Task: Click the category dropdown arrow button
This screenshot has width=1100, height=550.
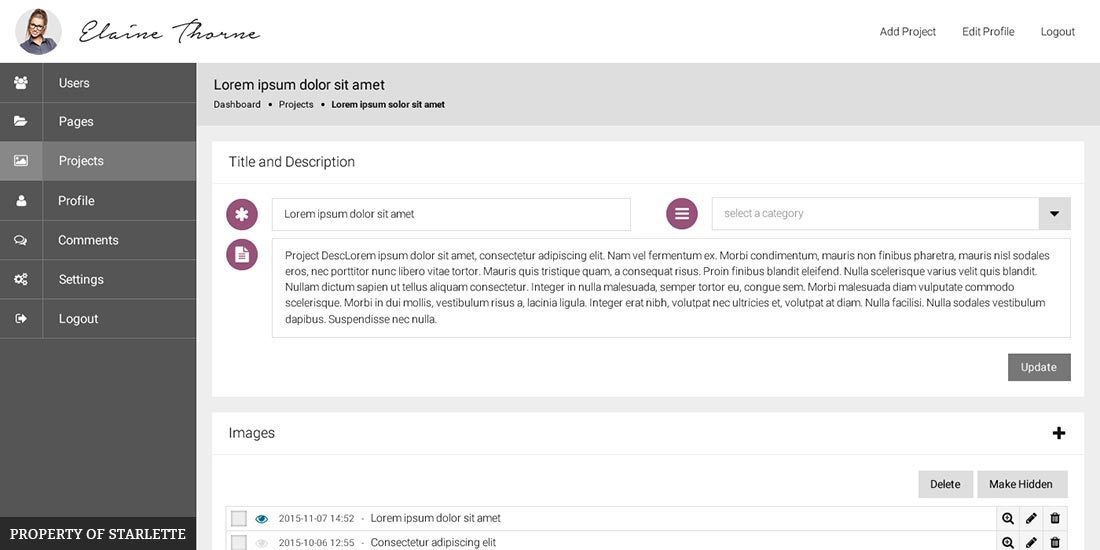Action: tap(1054, 213)
